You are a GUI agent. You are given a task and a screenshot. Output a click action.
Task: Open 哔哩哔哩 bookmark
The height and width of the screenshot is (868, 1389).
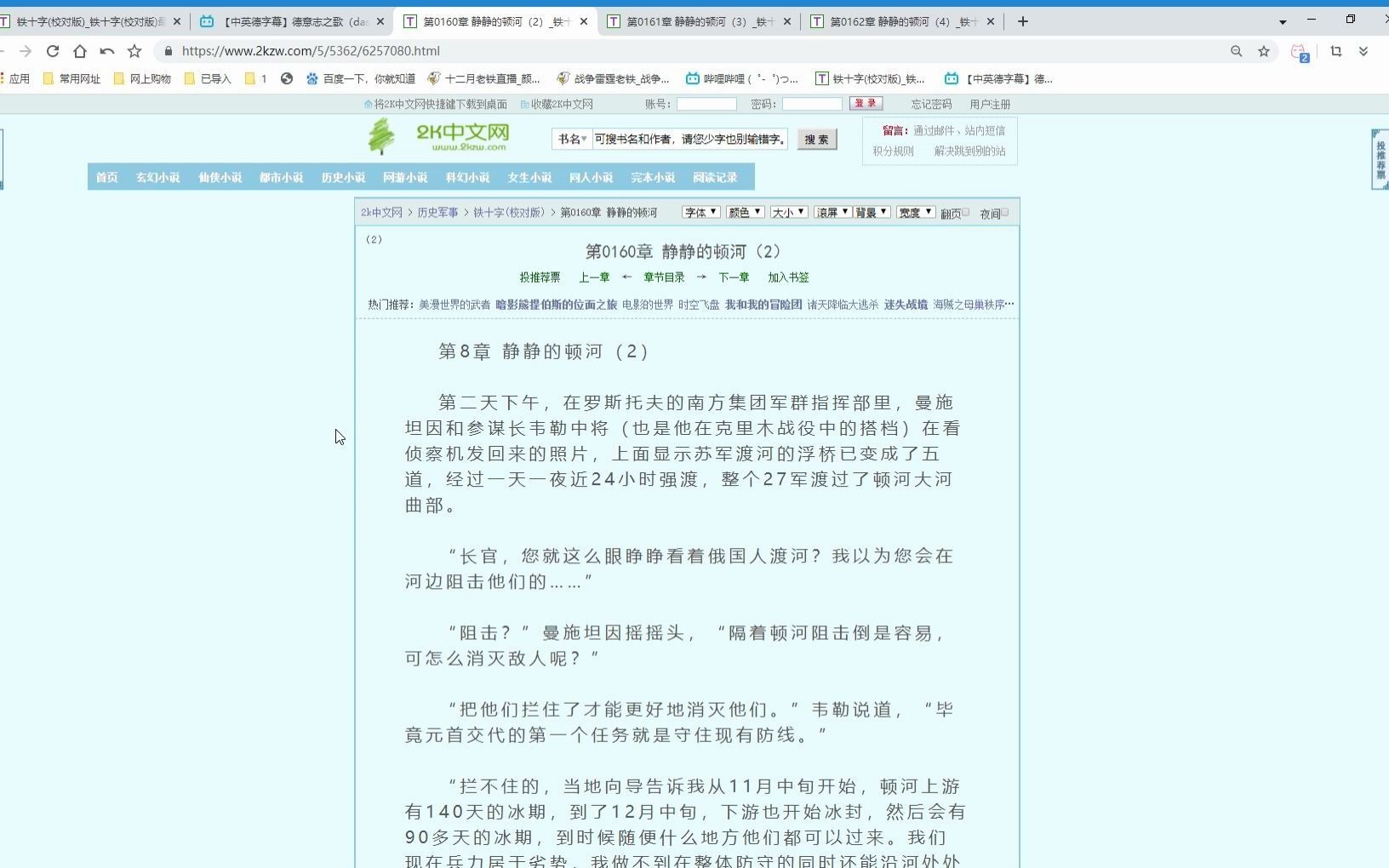(742, 78)
